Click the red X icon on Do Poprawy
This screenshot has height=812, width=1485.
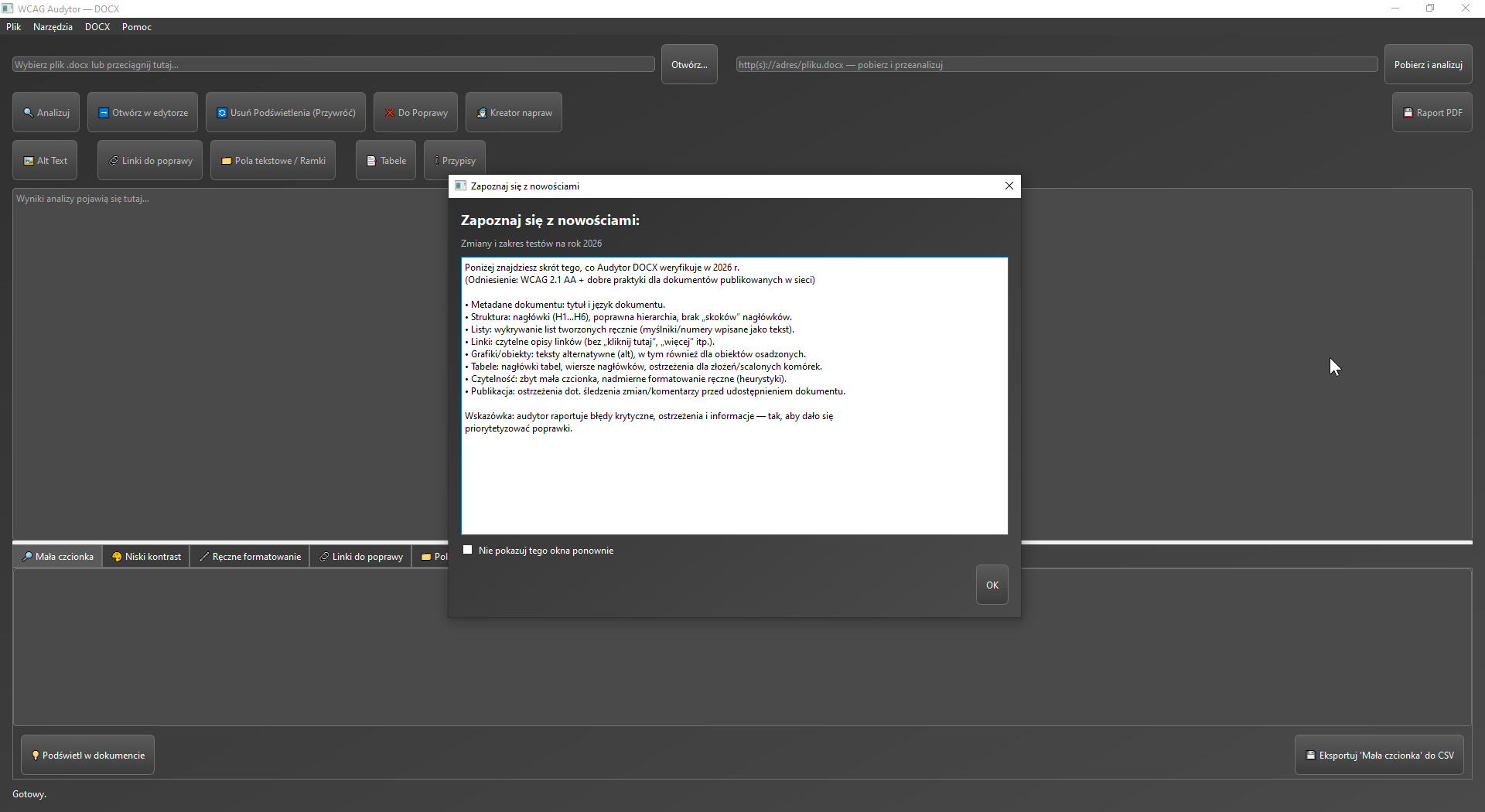391,112
